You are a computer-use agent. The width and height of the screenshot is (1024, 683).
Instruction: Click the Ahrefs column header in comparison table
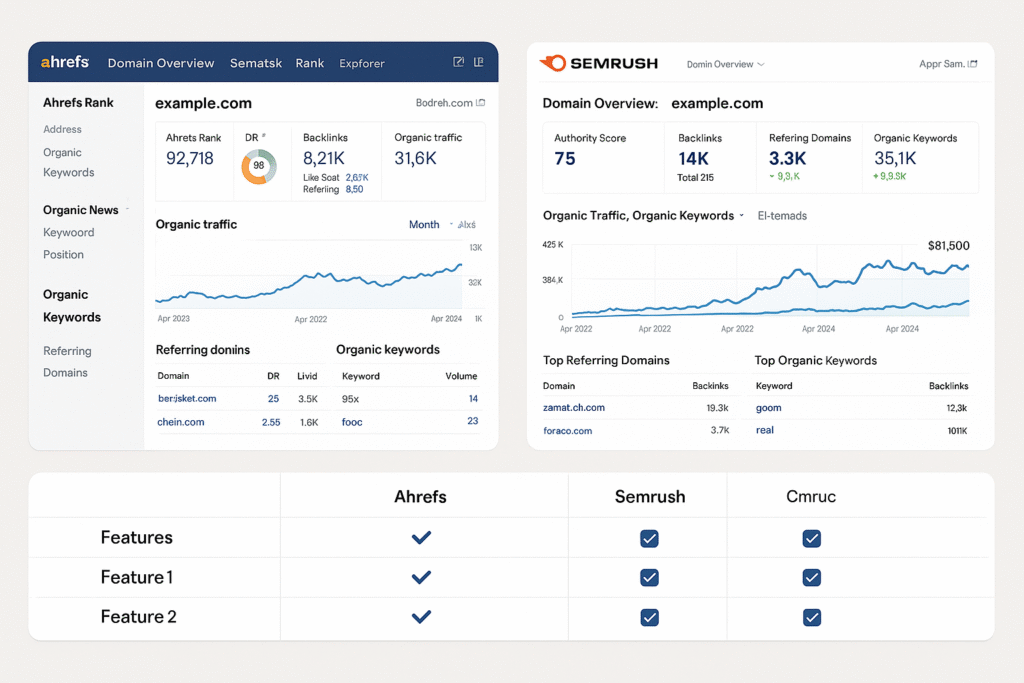pyautogui.click(x=420, y=497)
